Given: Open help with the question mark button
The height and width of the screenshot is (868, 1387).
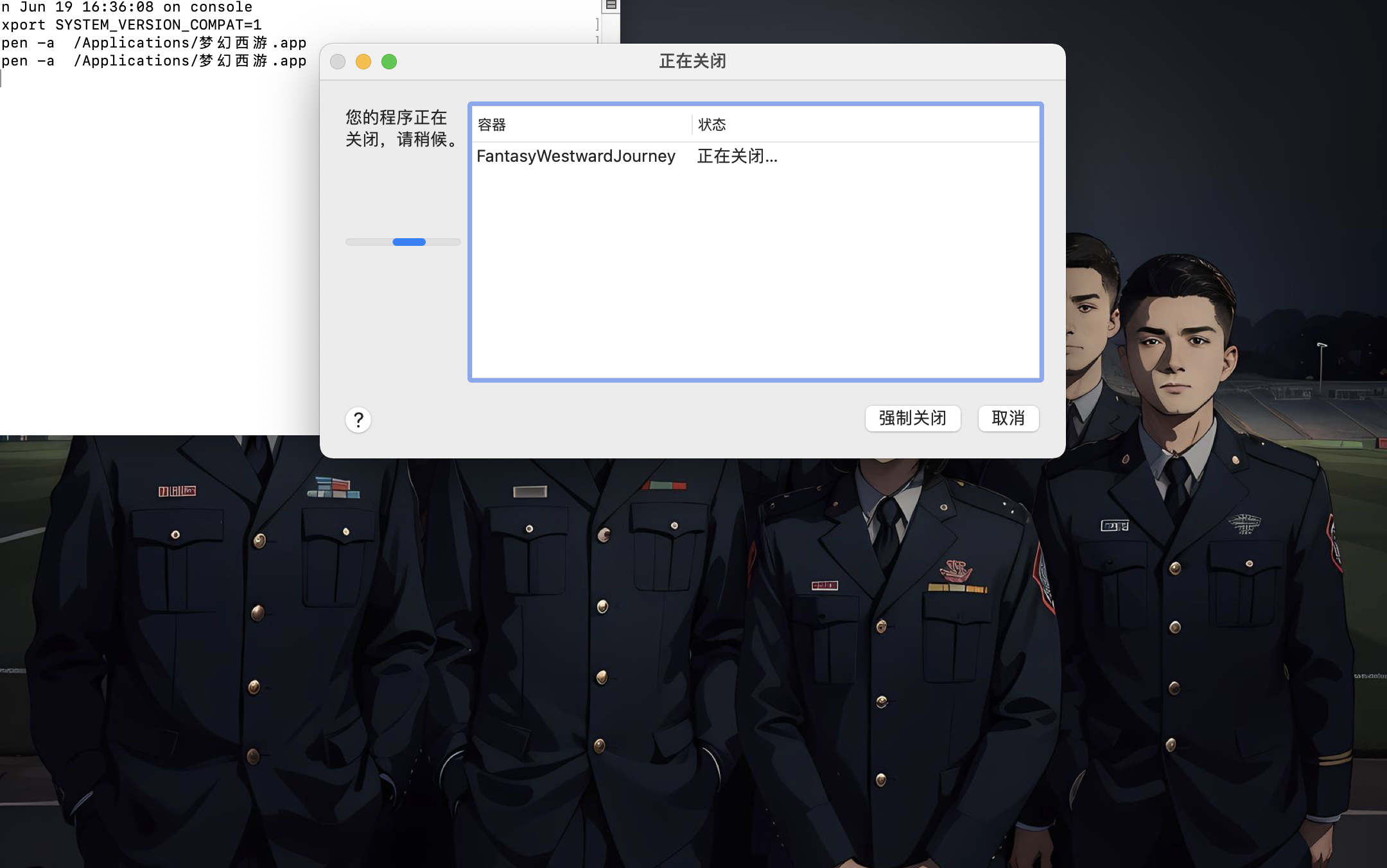Looking at the screenshot, I should coord(358,420).
